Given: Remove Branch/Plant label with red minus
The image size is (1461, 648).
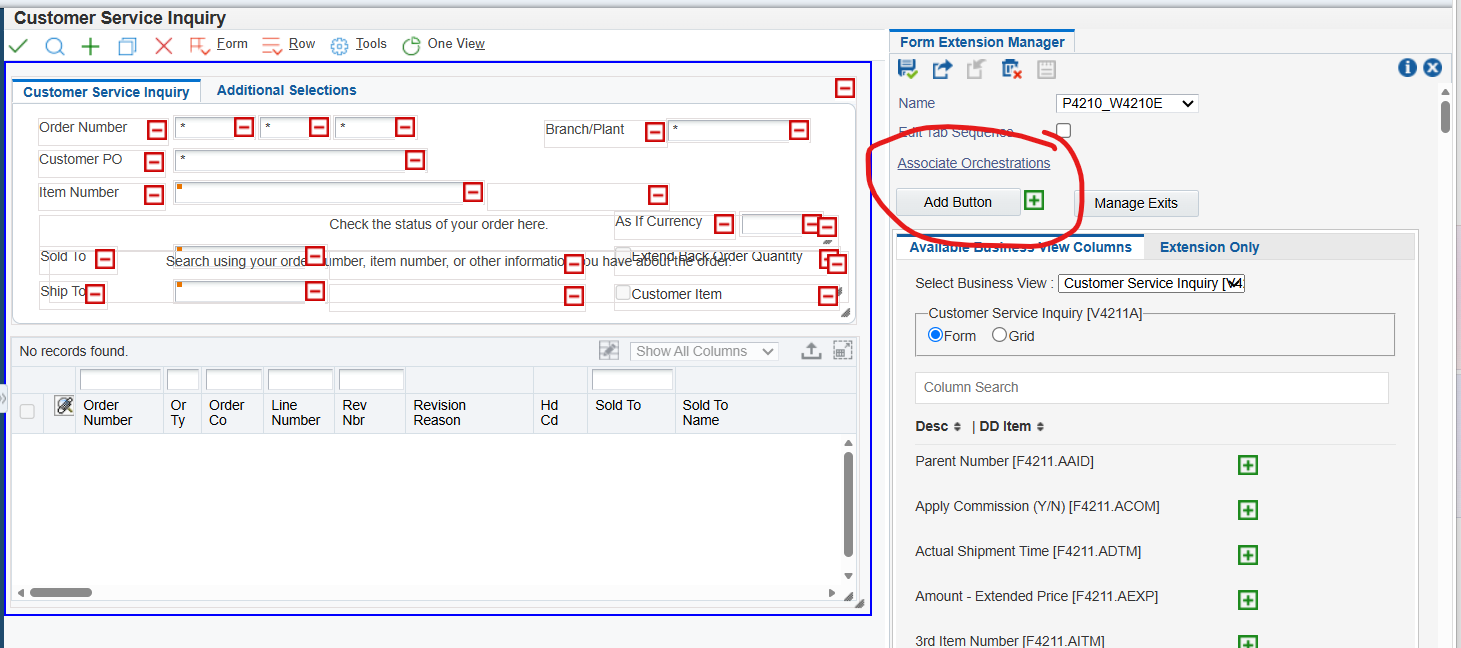Looking at the screenshot, I should tap(655, 132).
